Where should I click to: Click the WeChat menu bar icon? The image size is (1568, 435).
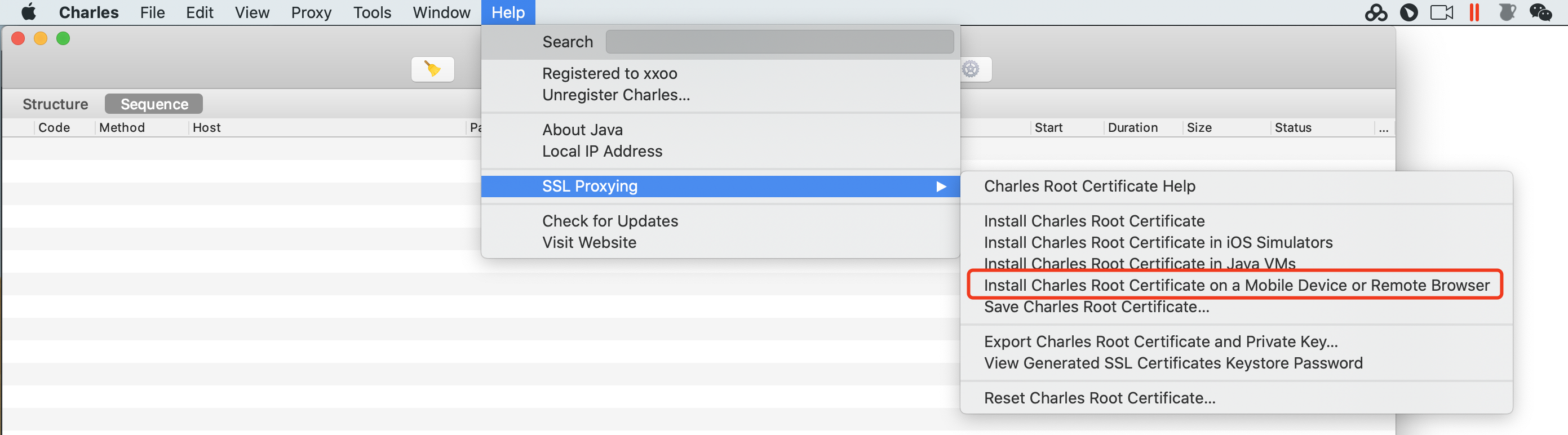1540,12
